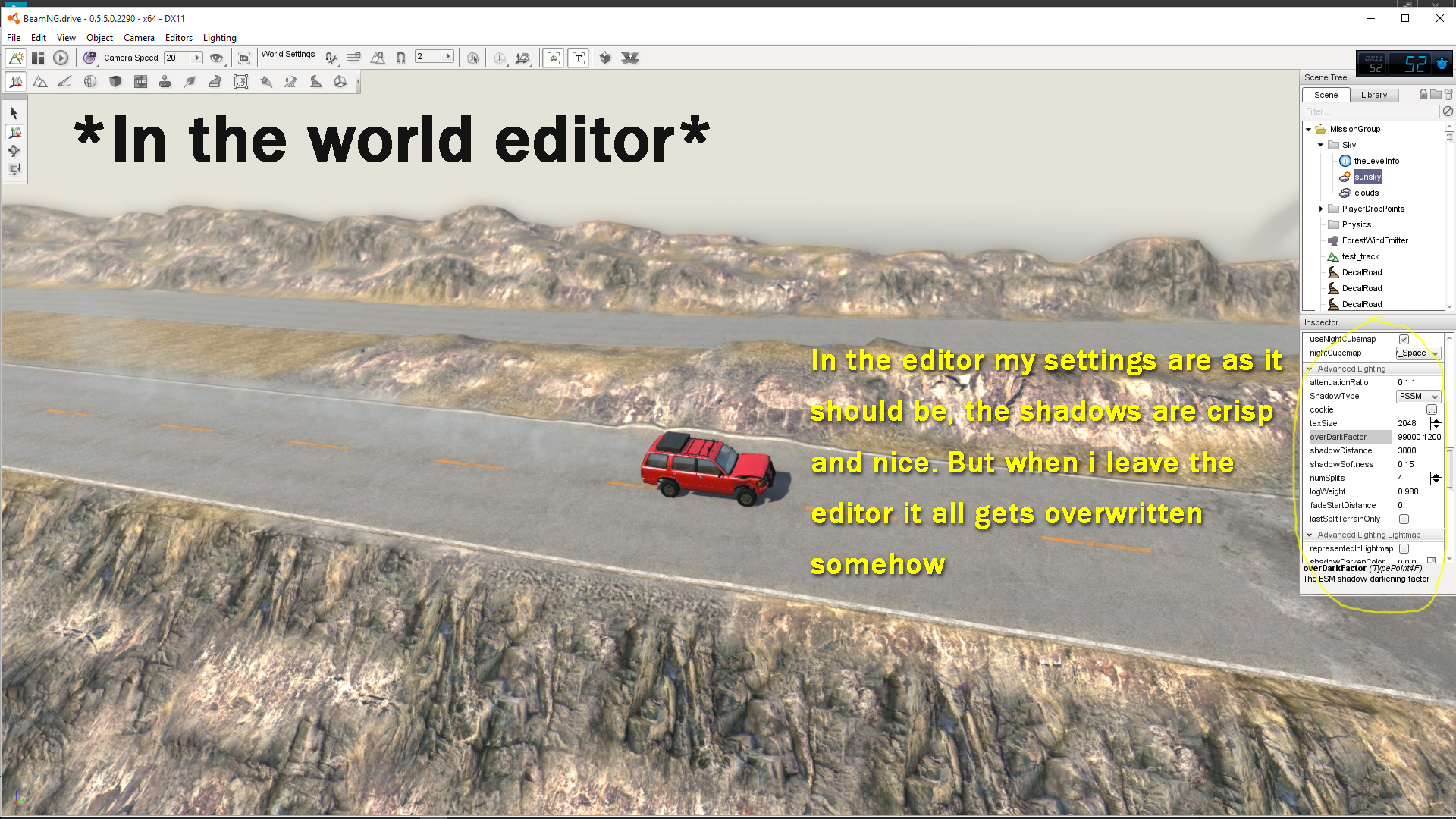Open the Object menu
The height and width of the screenshot is (819, 1456).
(99, 38)
